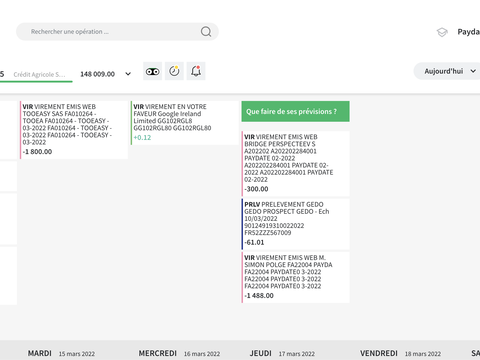Image resolution: width=480 pixels, height=360 pixels.
Task: Click 'Que faire de ses prévisions ?' banner
Action: point(296,111)
